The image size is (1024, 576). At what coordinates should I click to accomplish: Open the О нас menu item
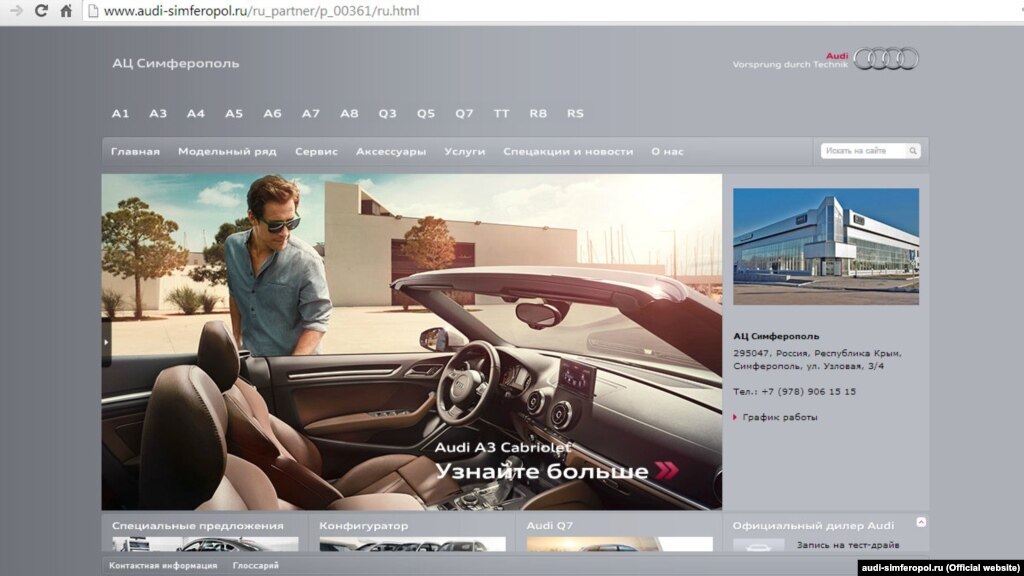(667, 152)
